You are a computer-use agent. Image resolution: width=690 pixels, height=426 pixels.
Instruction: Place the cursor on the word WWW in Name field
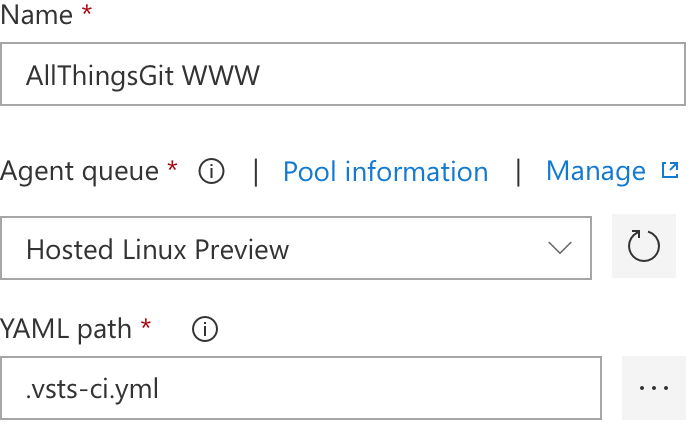[x=221, y=75]
